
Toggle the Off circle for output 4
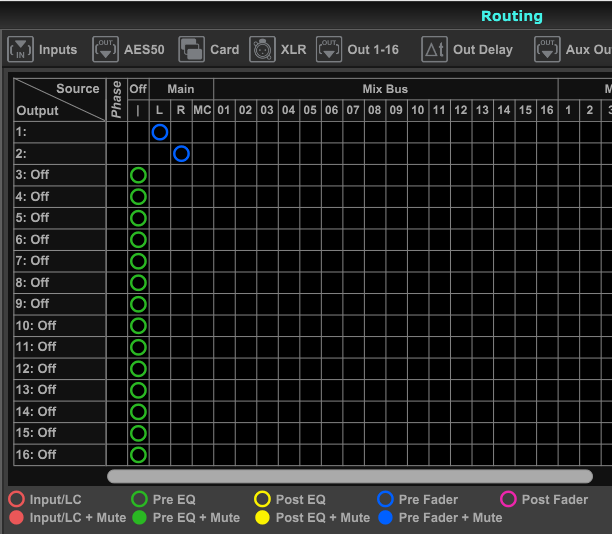(x=138, y=196)
